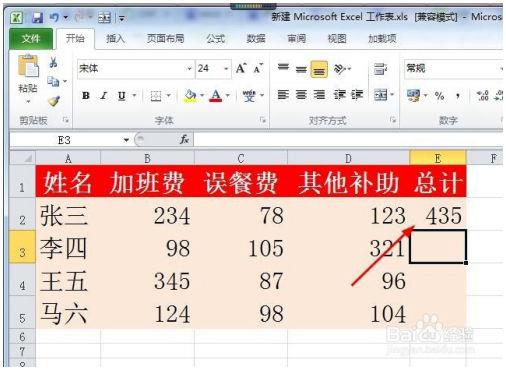Expand the Name Box dropdown next to E3
Viewport: 506px width, 370px height.
(126, 140)
